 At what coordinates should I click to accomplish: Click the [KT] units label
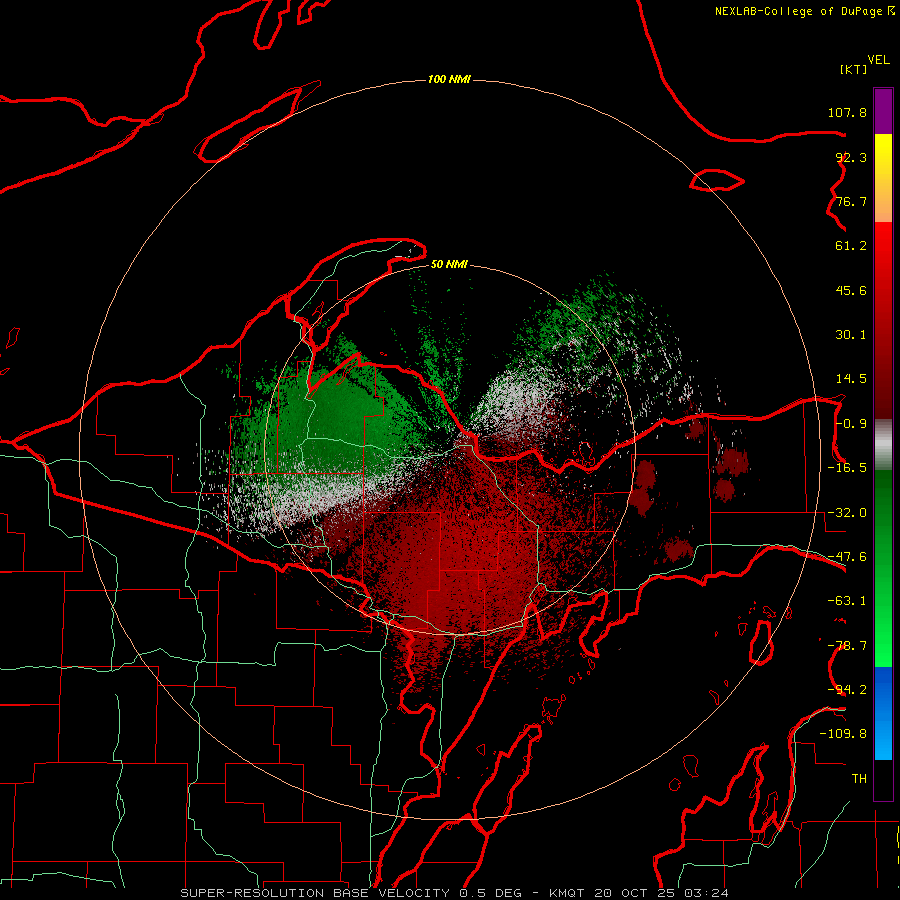854,69
